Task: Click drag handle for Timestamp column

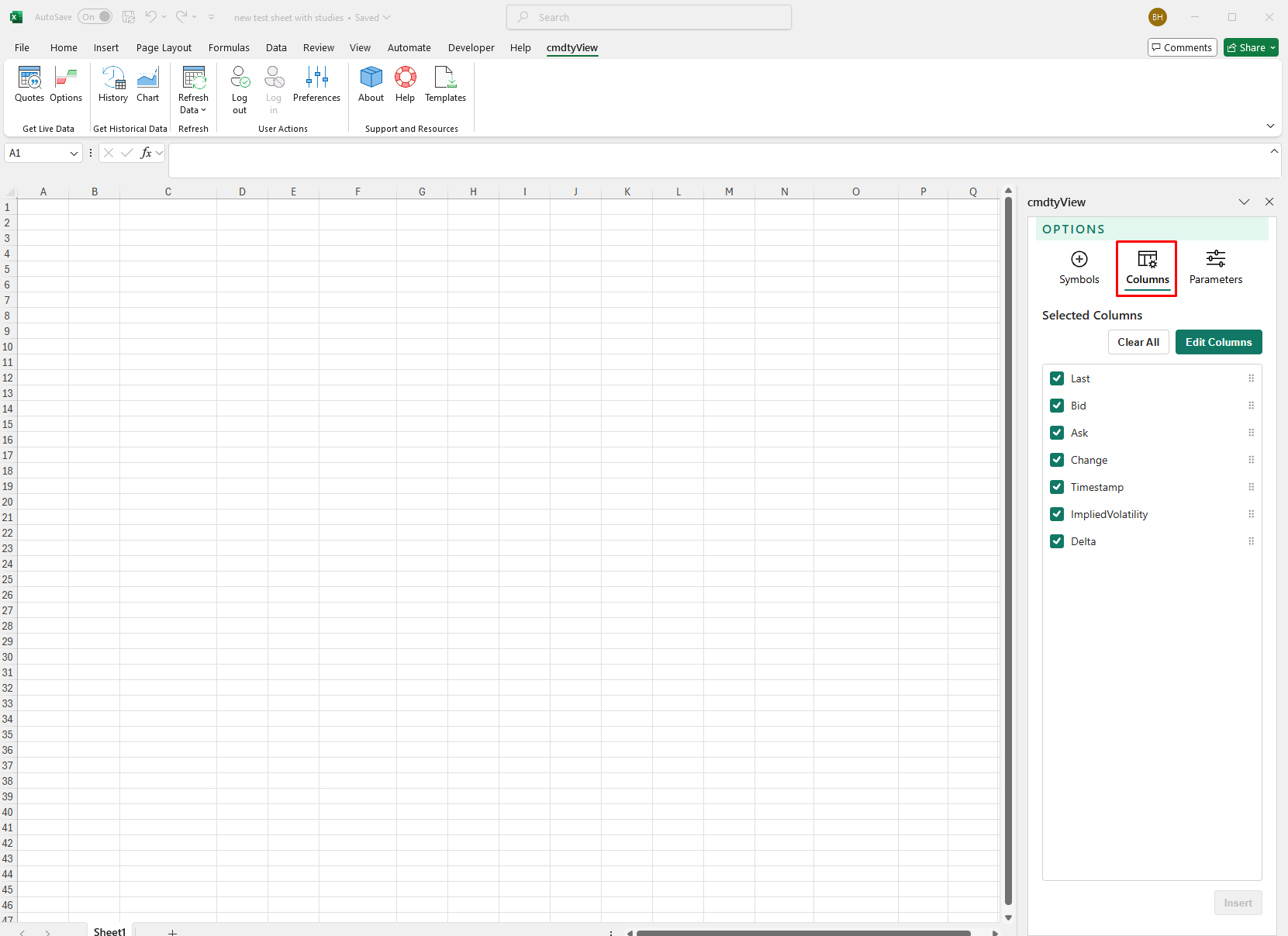Action: [x=1251, y=487]
